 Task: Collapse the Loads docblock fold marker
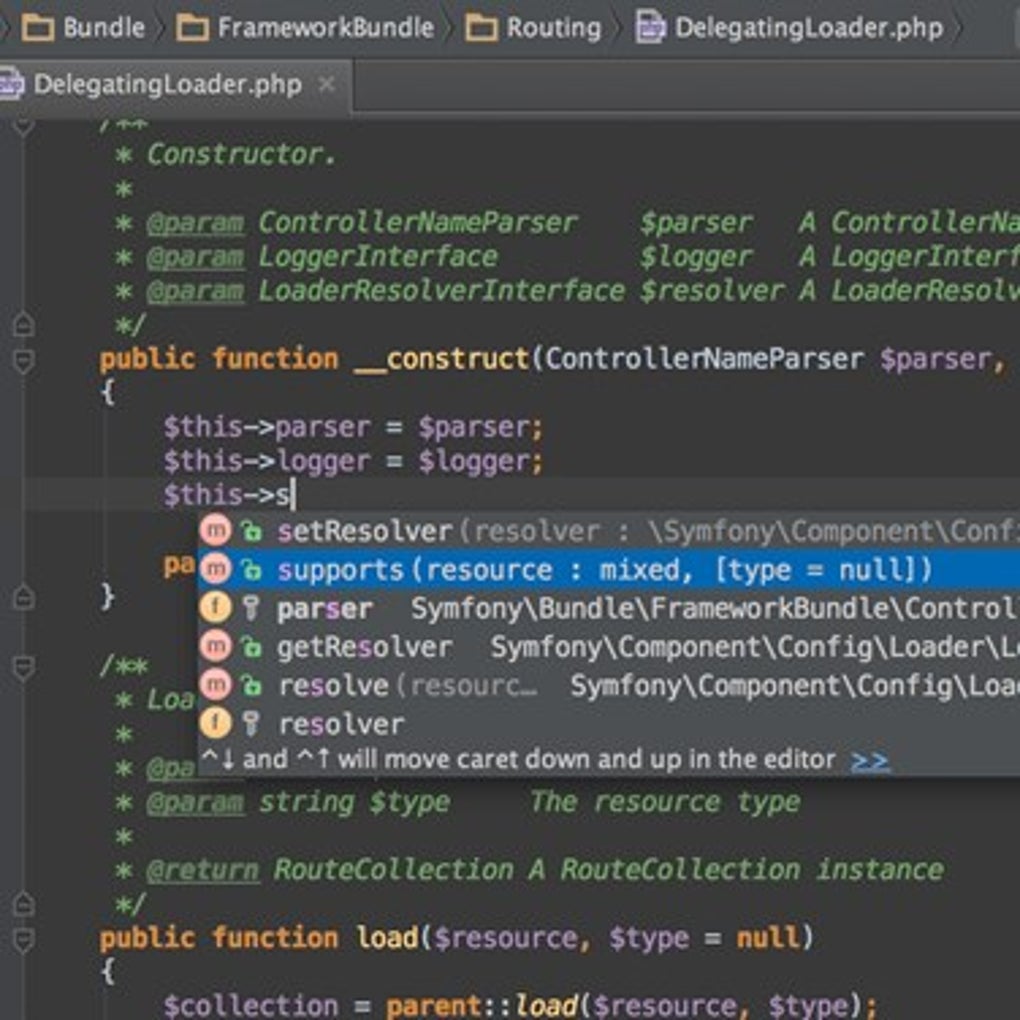pyautogui.click(x=23, y=667)
